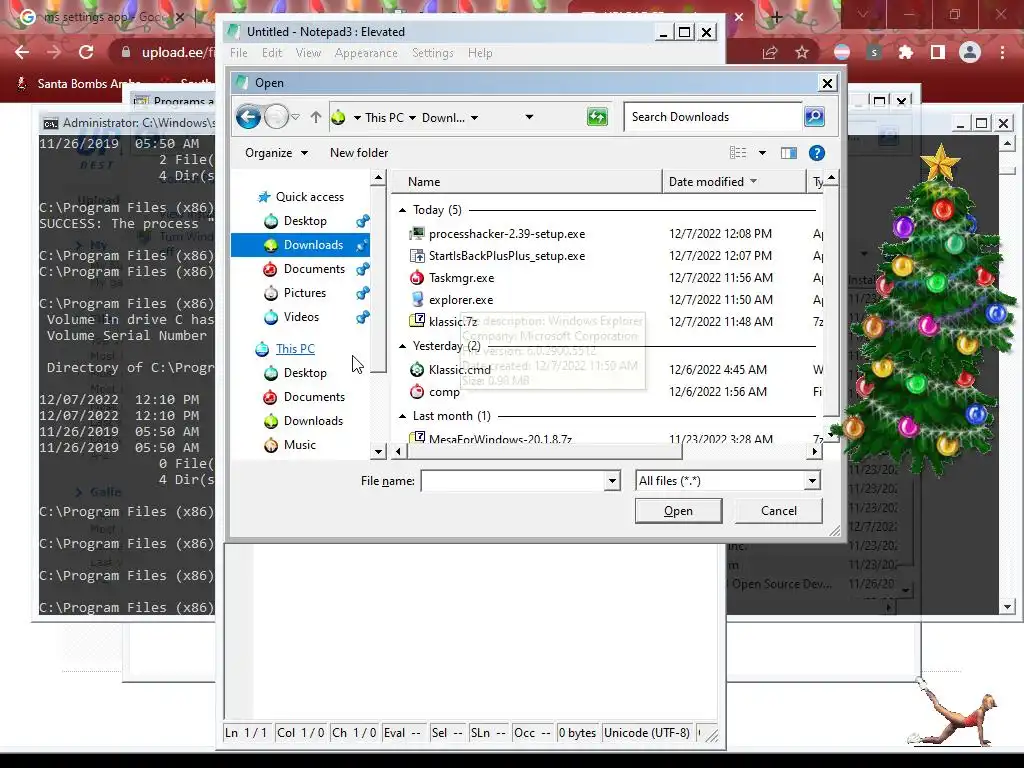The image size is (1024, 768).
Task: Open Notepad3 Settings menu
Action: tap(432, 53)
